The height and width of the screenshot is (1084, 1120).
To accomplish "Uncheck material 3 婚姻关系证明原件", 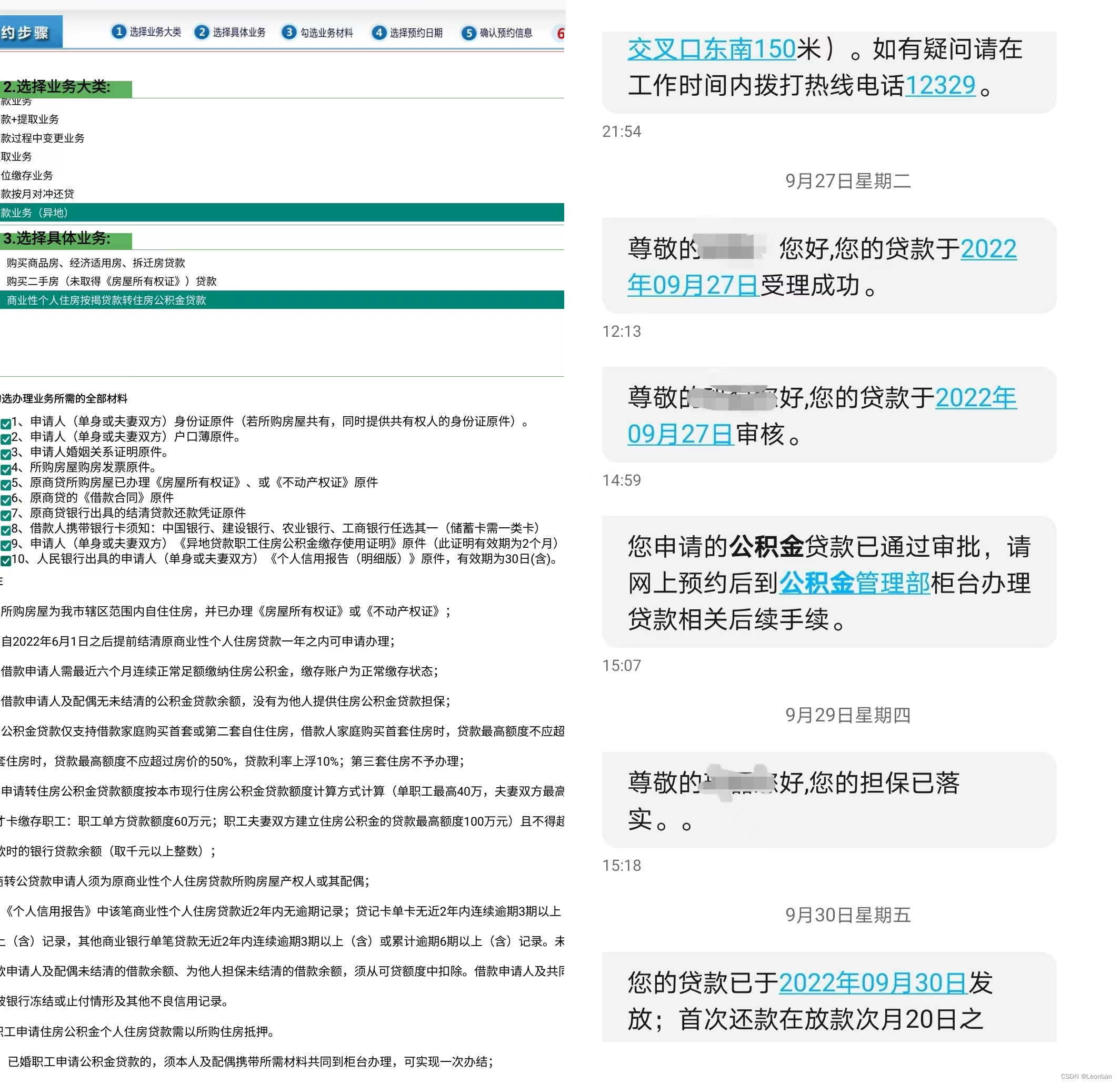I will (6, 453).
